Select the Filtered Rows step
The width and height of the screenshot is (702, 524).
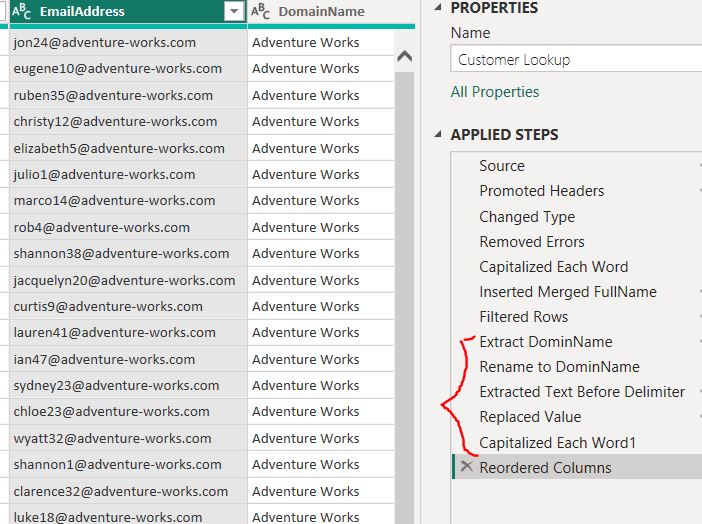tap(524, 317)
